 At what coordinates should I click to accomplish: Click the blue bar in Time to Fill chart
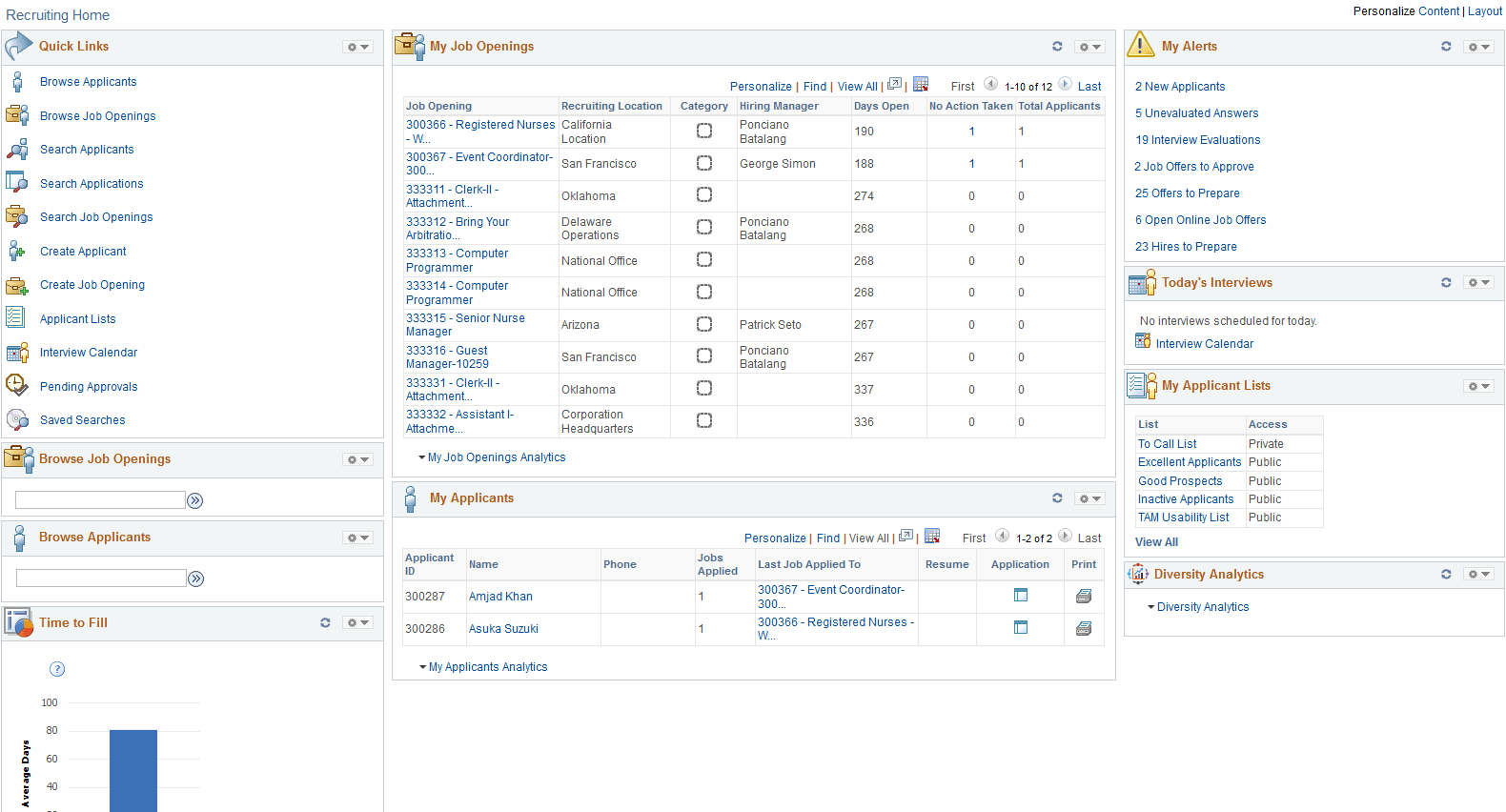coord(133,771)
